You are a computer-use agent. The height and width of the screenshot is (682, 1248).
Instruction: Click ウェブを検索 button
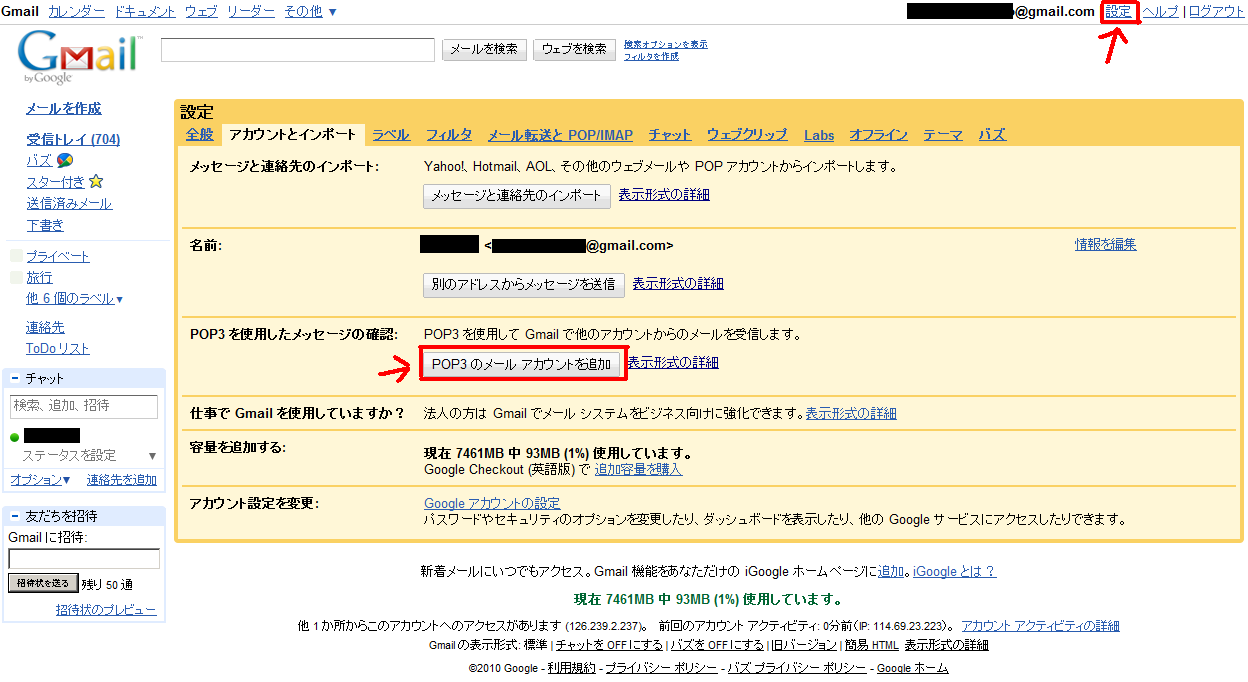click(x=574, y=49)
